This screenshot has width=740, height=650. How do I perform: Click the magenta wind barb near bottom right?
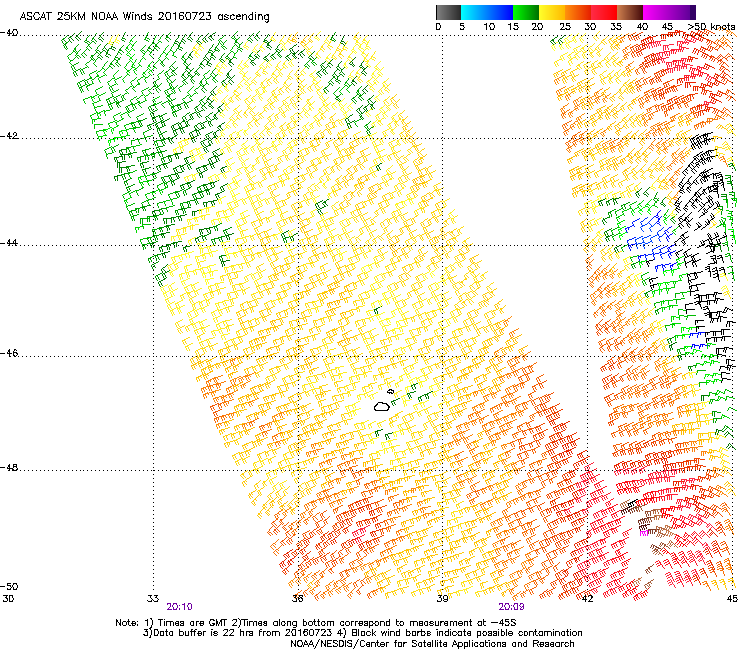(x=643, y=533)
